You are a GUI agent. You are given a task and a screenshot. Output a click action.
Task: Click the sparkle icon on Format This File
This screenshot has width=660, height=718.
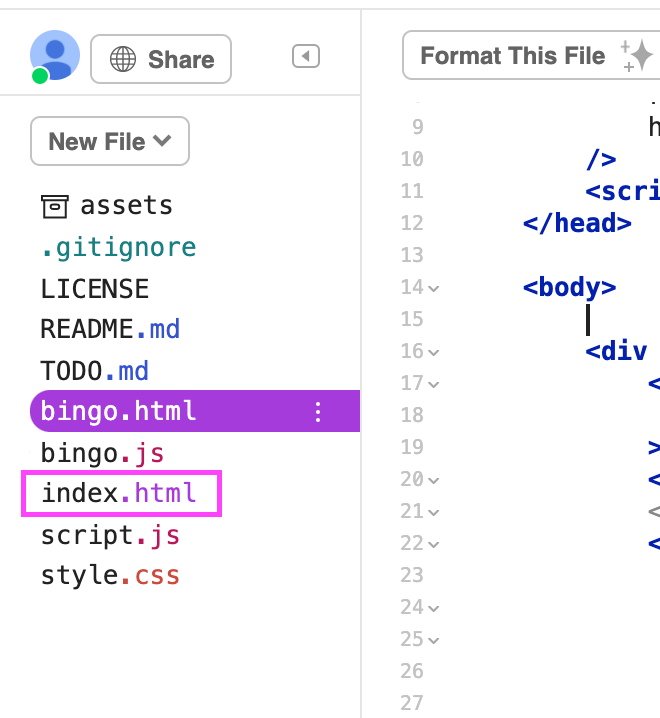pyautogui.click(x=636, y=56)
